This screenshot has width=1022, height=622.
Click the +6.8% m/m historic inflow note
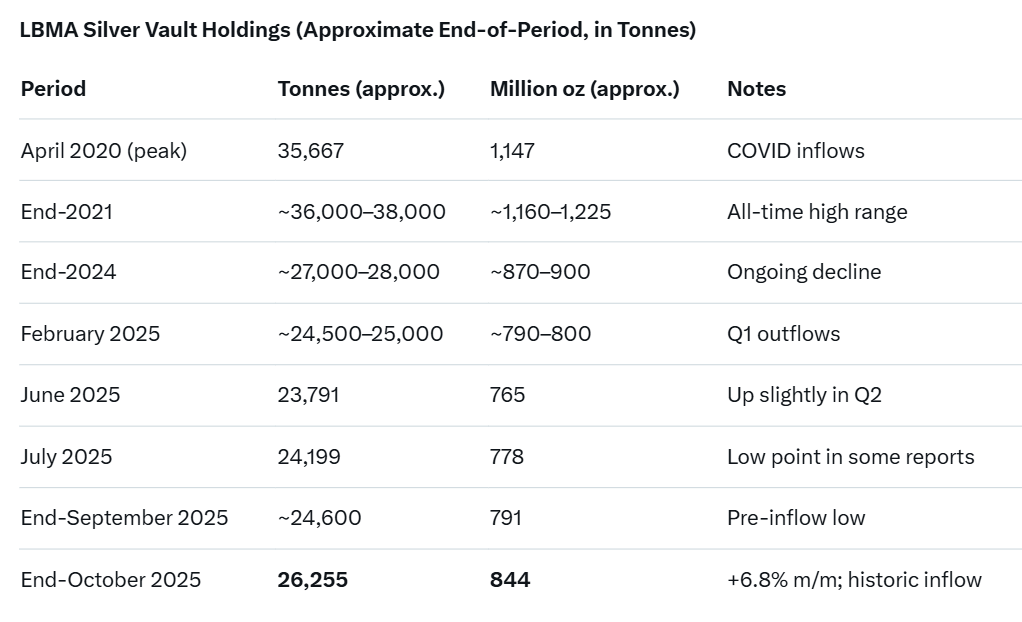(x=854, y=580)
